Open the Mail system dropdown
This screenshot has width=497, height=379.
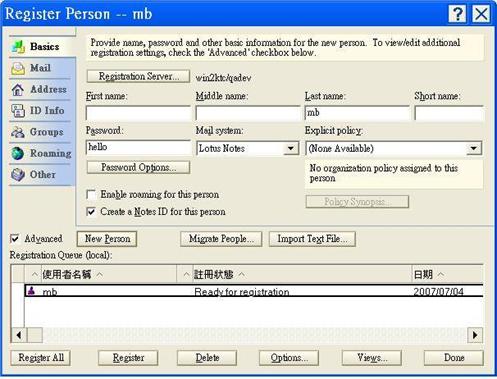tap(291, 148)
